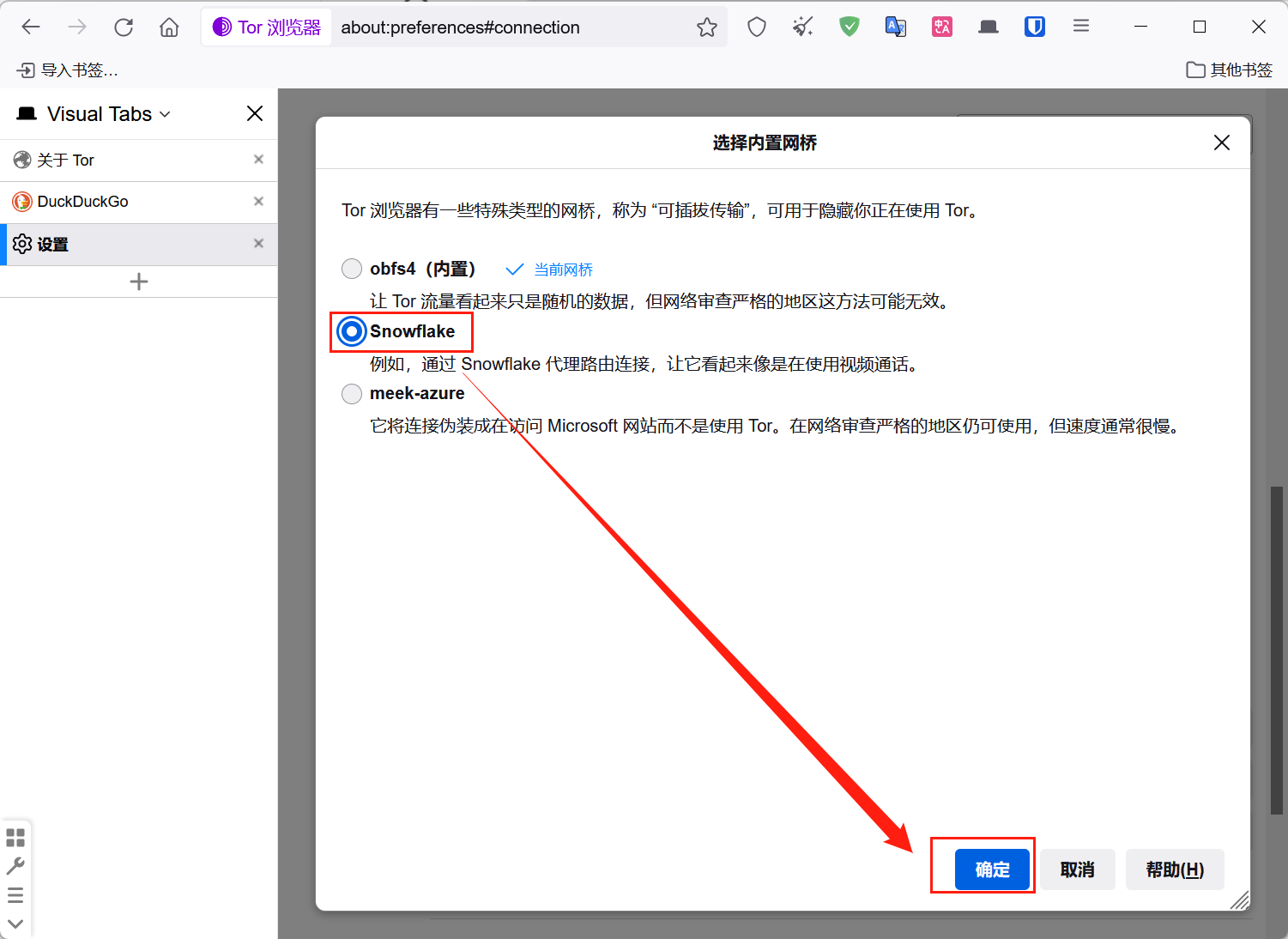Open the green shield extension

tap(850, 27)
